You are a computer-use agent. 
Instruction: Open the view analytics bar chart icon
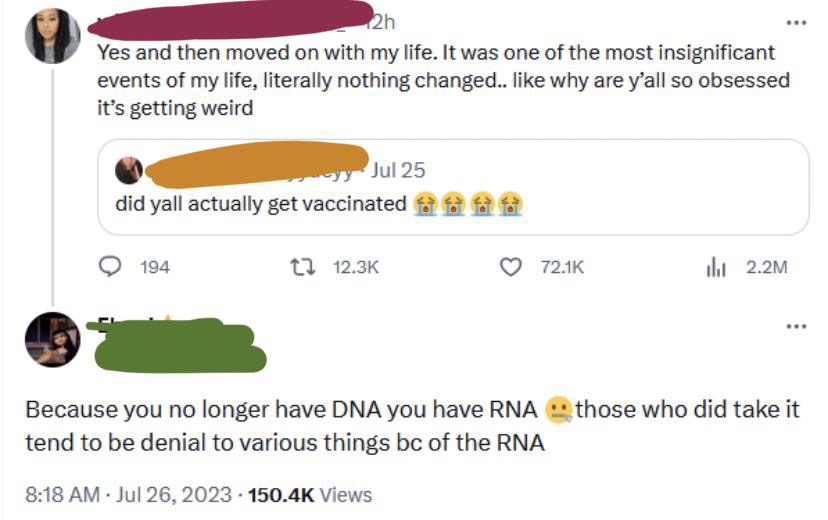click(716, 267)
